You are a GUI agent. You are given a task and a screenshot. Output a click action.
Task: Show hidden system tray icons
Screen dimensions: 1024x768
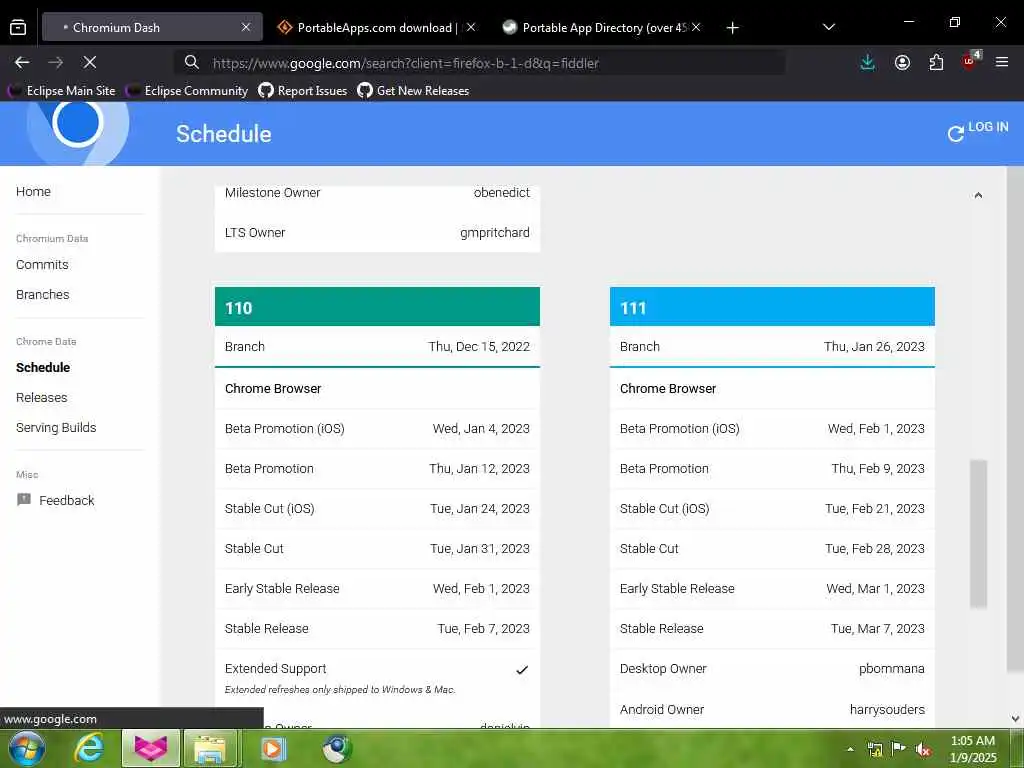point(850,750)
